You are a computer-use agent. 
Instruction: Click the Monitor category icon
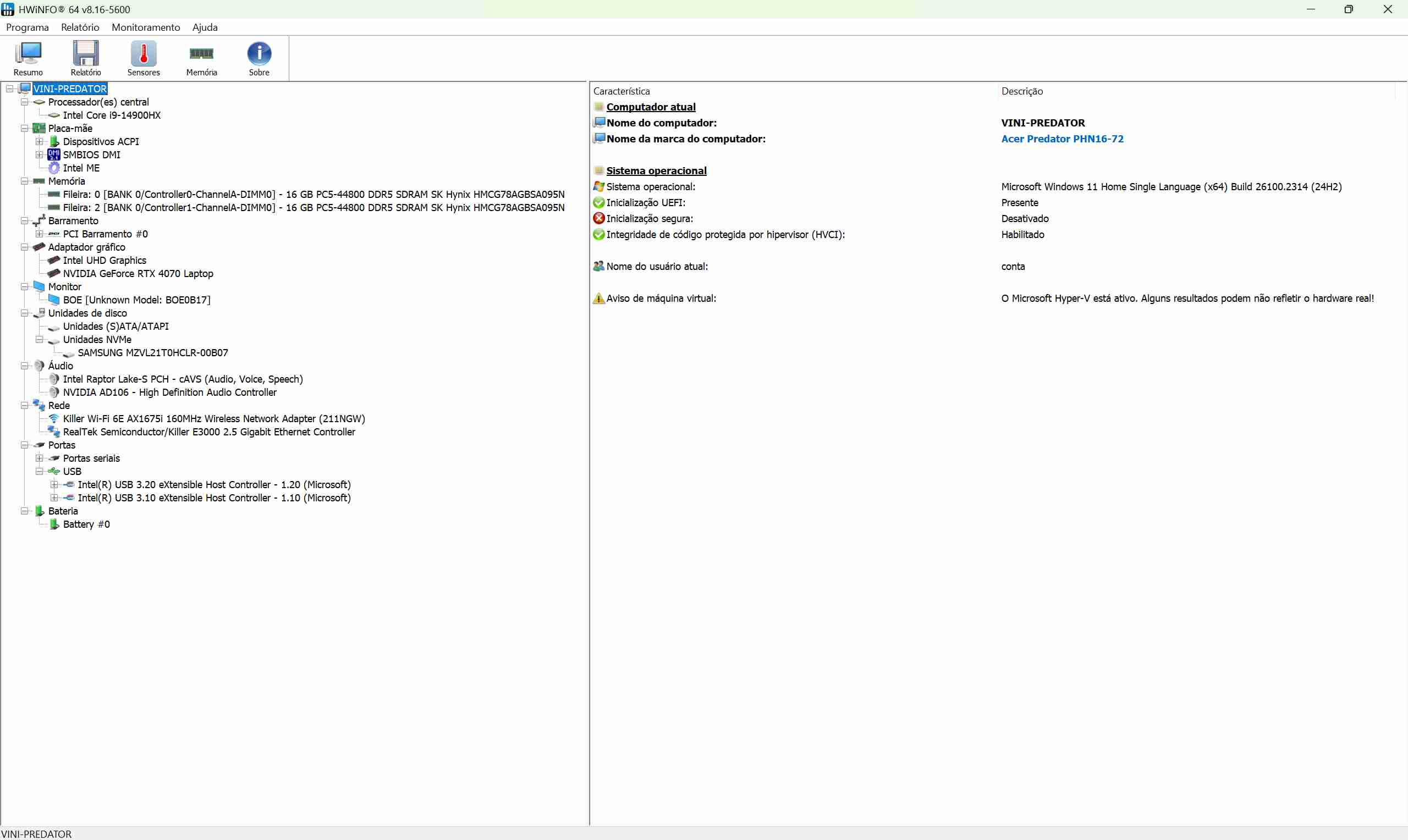pos(39,287)
